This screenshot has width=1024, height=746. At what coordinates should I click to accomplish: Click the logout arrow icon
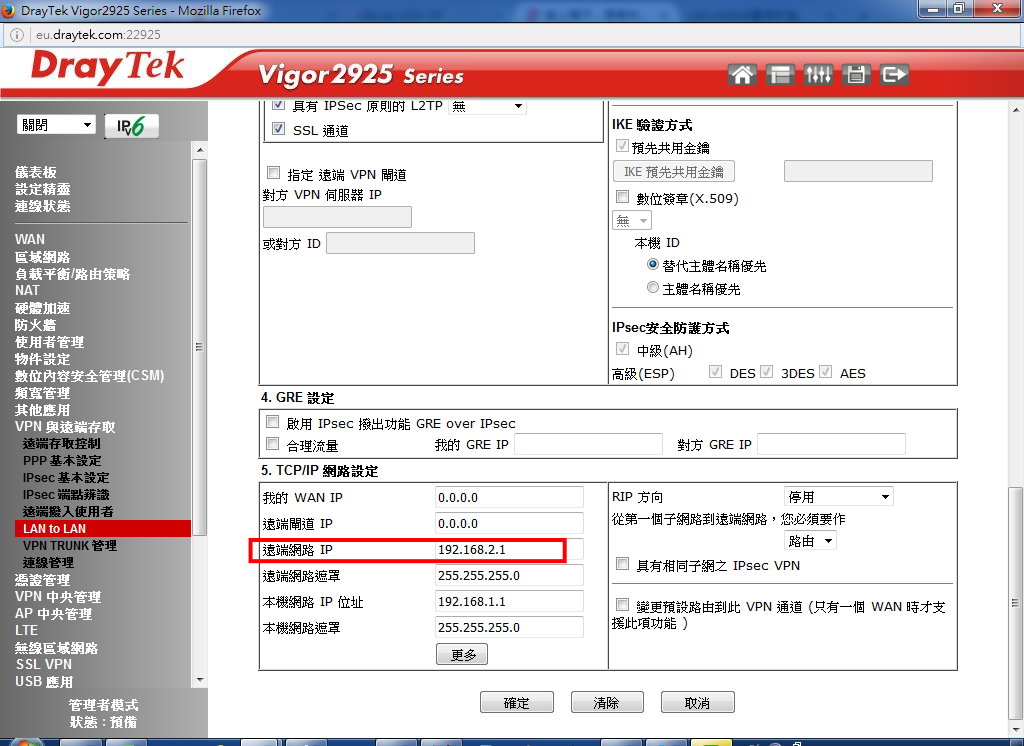[x=893, y=75]
